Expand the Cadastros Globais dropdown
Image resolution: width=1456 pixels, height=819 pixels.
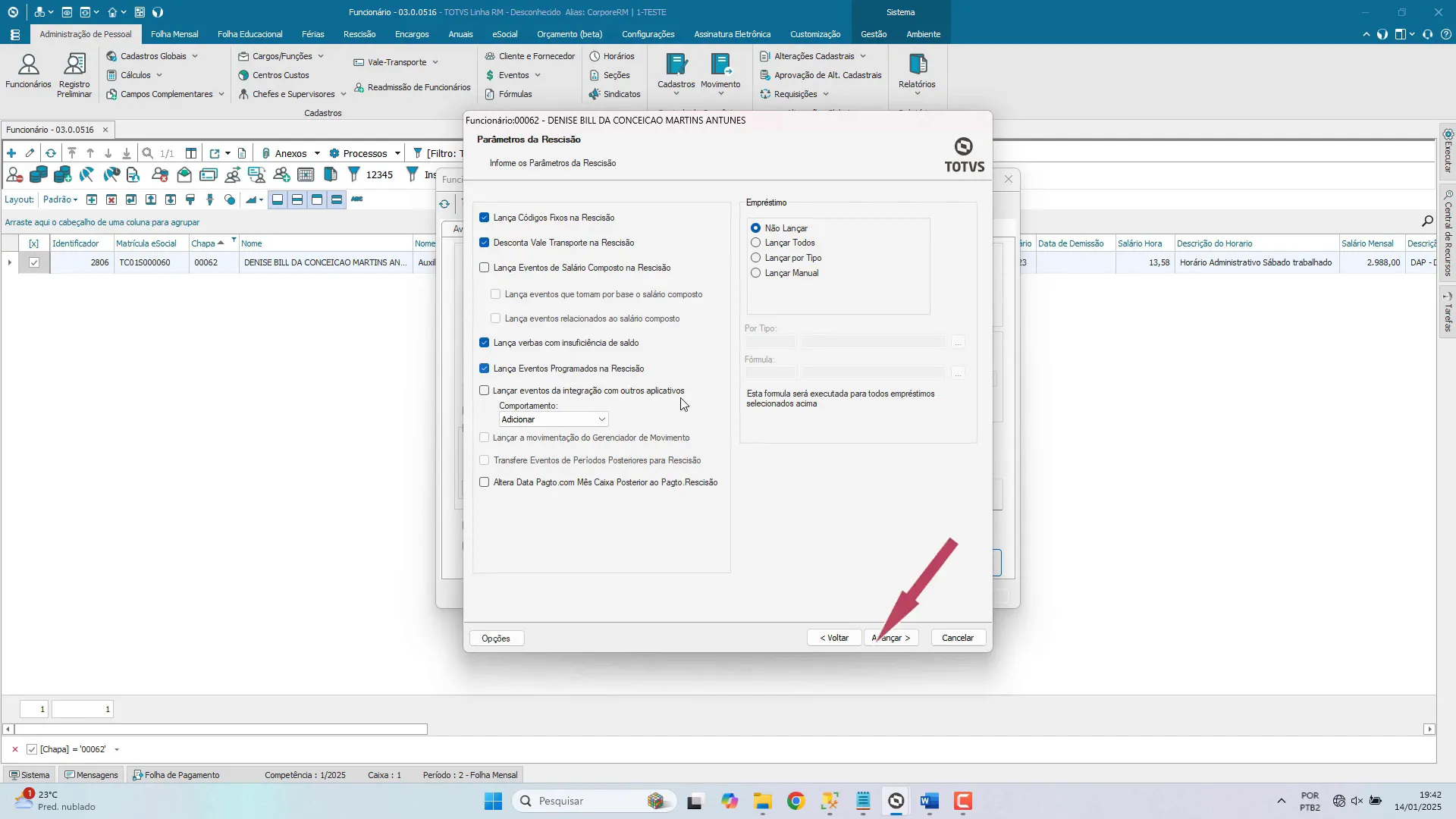click(194, 56)
